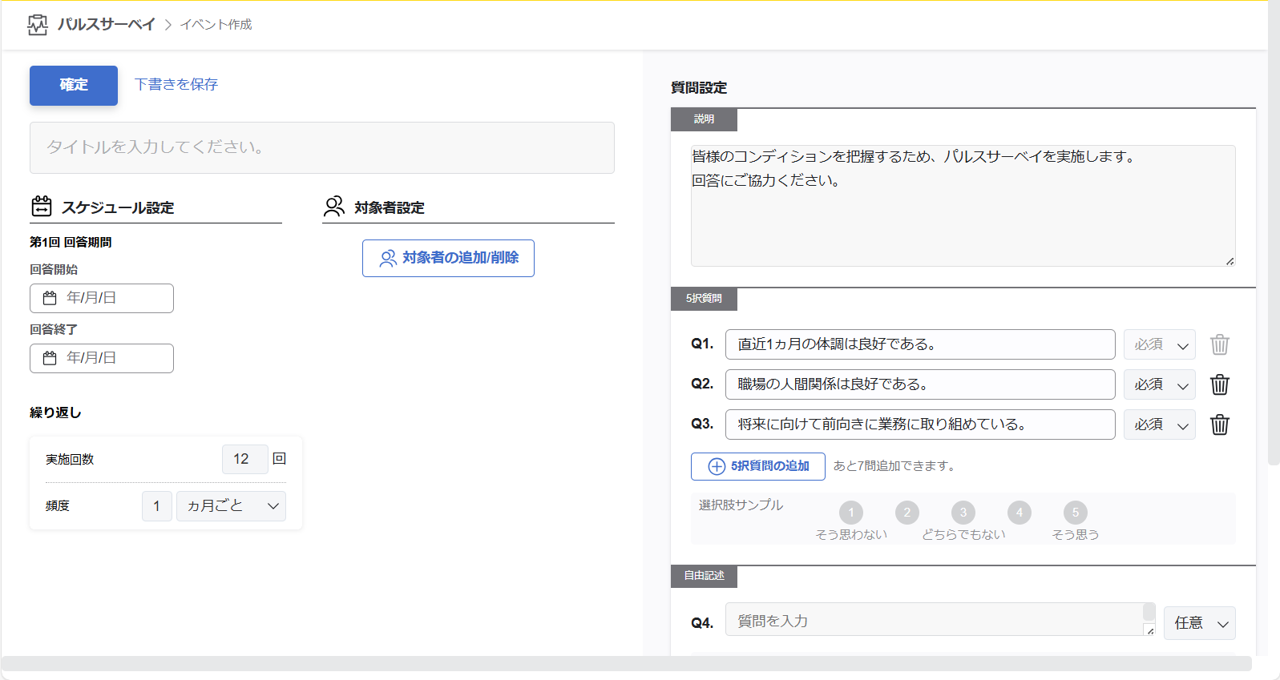Click the calendar icon in 回答開始 field
The image size is (1280, 680).
pos(49,298)
